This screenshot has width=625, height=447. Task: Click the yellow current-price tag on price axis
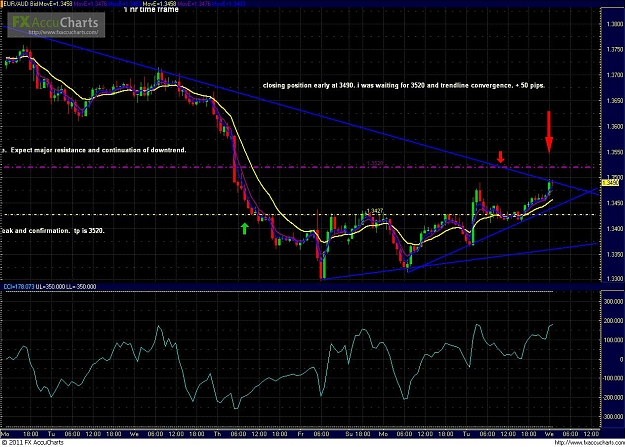point(610,183)
